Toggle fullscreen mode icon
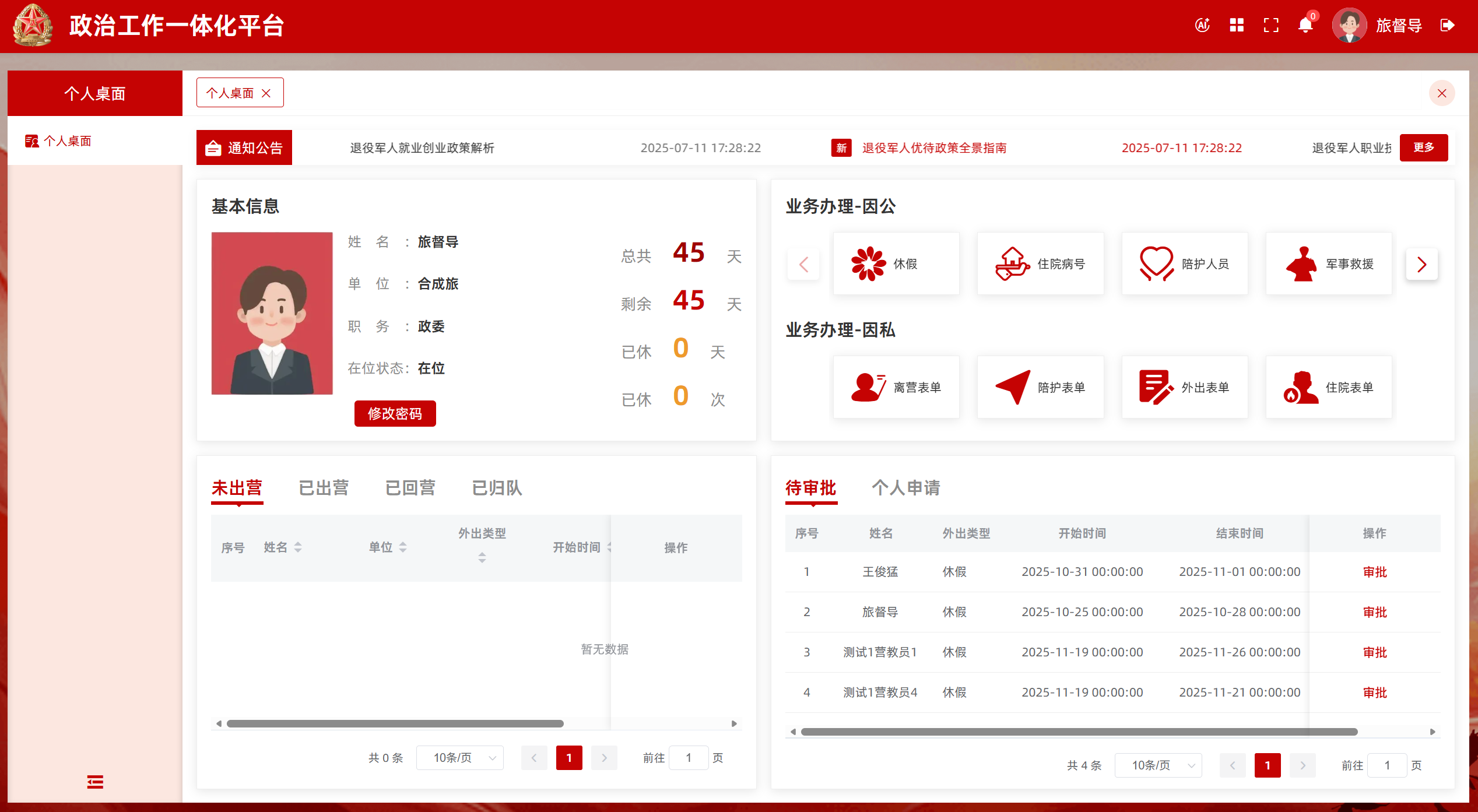Image resolution: width=1478 pixels, height=812 pixels. [x=1271, y=25]
